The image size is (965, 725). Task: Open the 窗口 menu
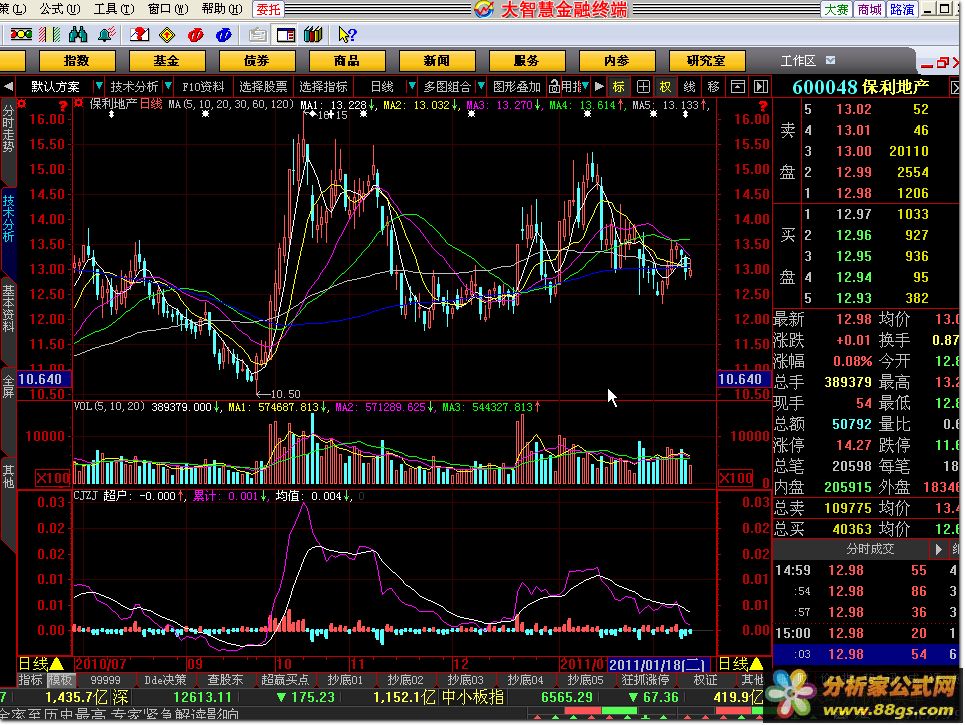[168, 9]
